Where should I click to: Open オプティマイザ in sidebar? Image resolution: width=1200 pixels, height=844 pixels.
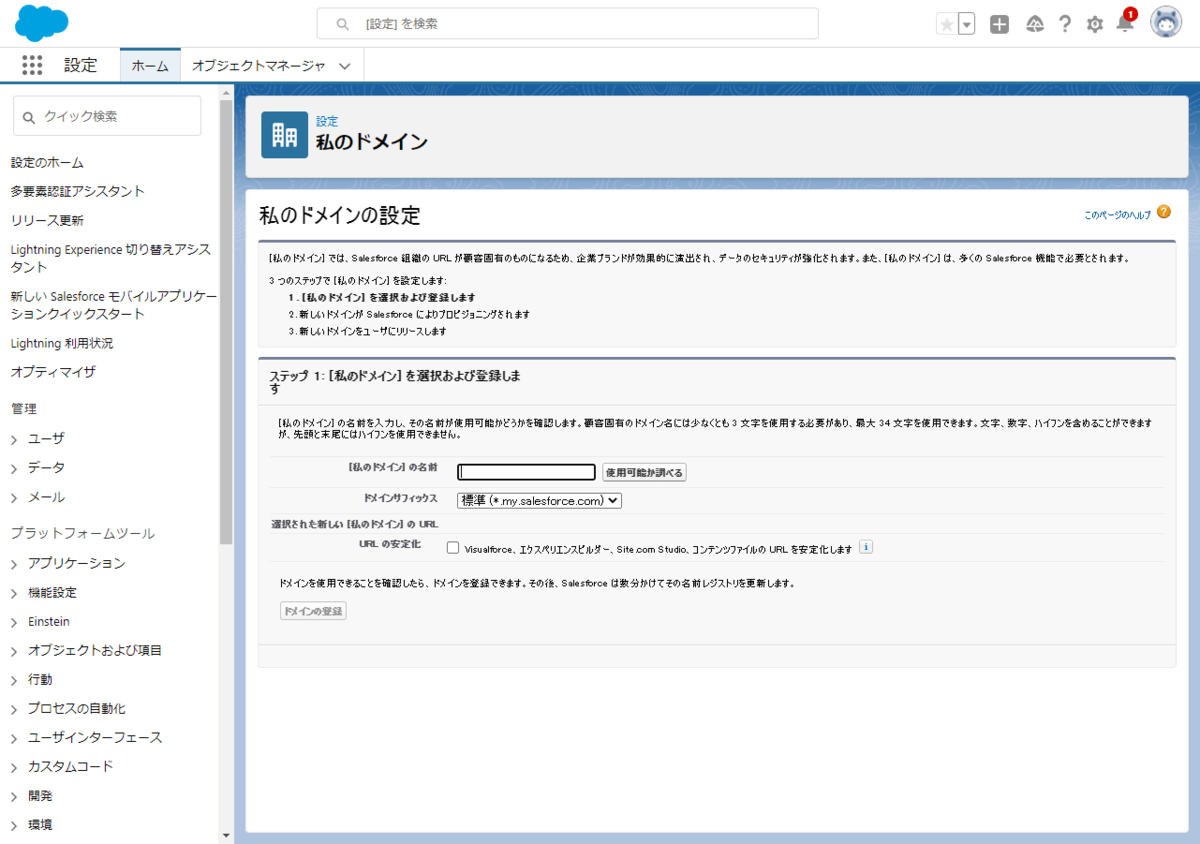pyautogui.click(x=53, y=372)
